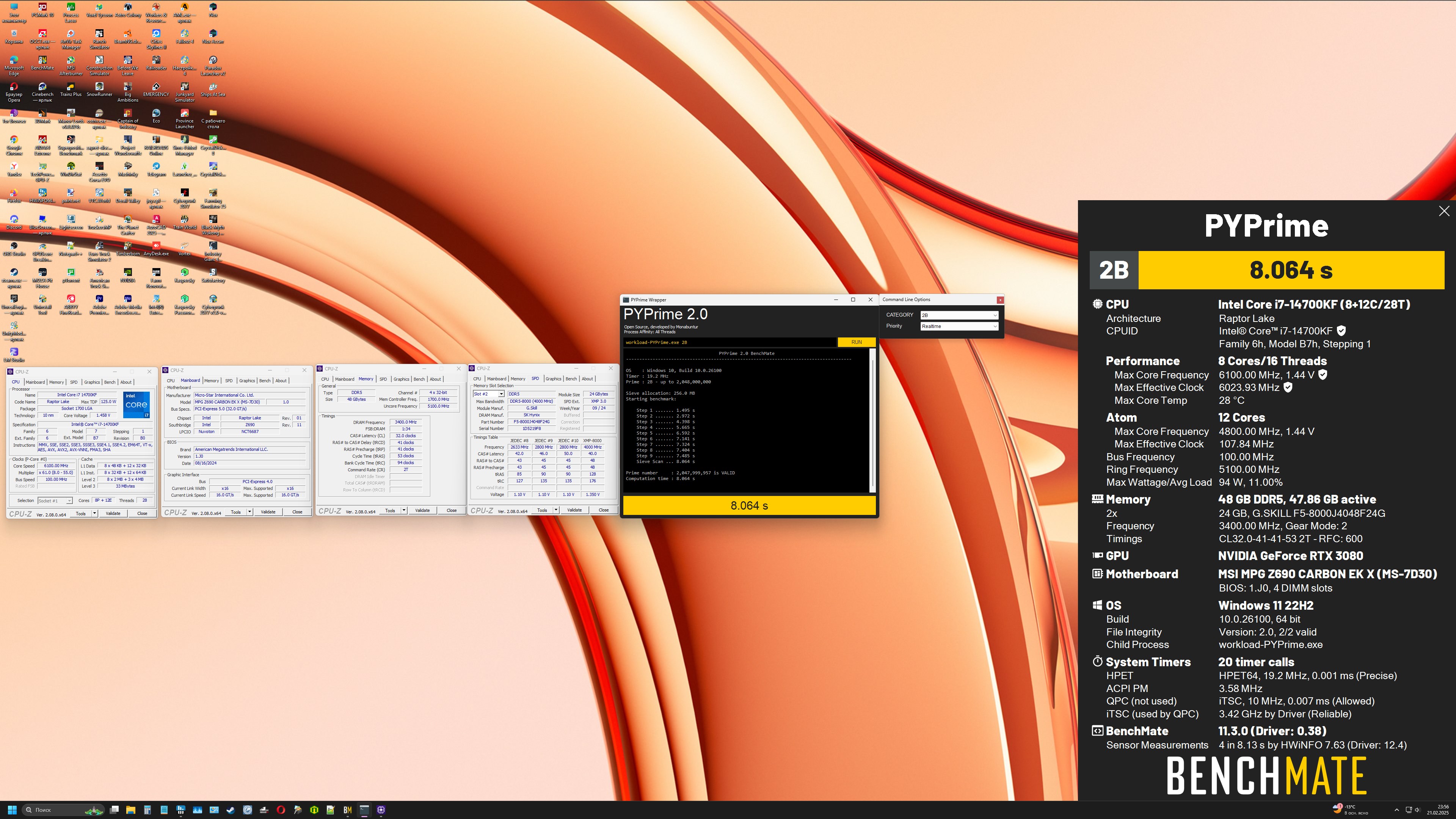Select Mainboard tab in the CPU-tab CPU-Z window
1456x819 pixels.
point(35,382)
